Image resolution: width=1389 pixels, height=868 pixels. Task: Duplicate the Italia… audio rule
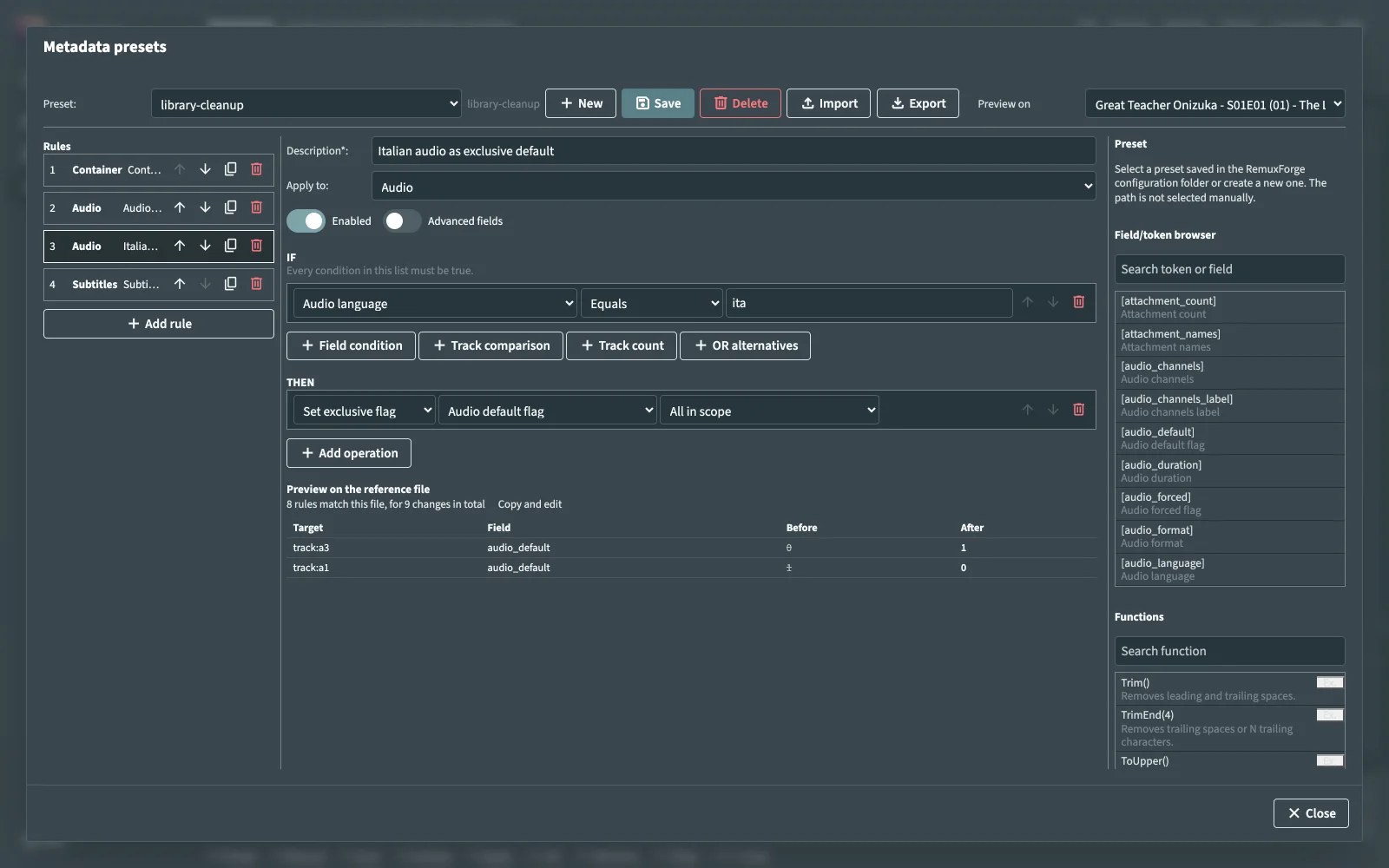point(230,246)
